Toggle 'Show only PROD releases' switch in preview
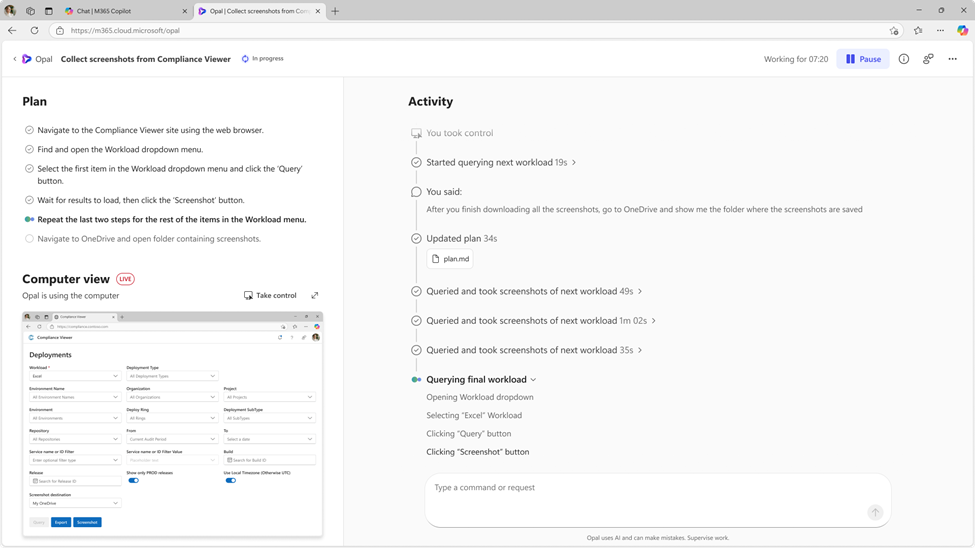Viewport: 975px width, 548px height. 133,480
